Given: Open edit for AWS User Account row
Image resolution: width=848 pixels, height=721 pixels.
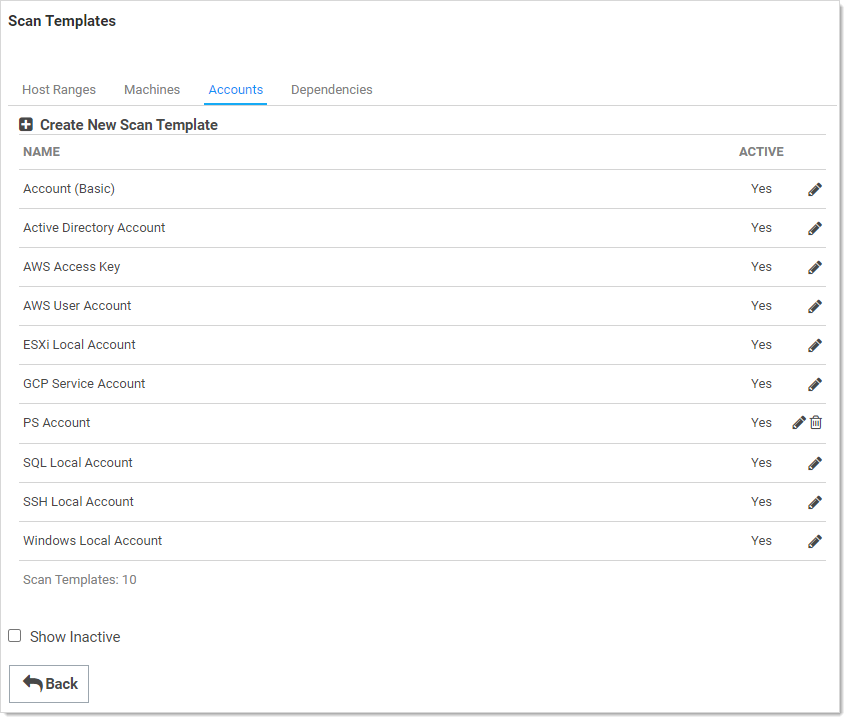Looking at the screenshot, I should [x=814, y=306].
